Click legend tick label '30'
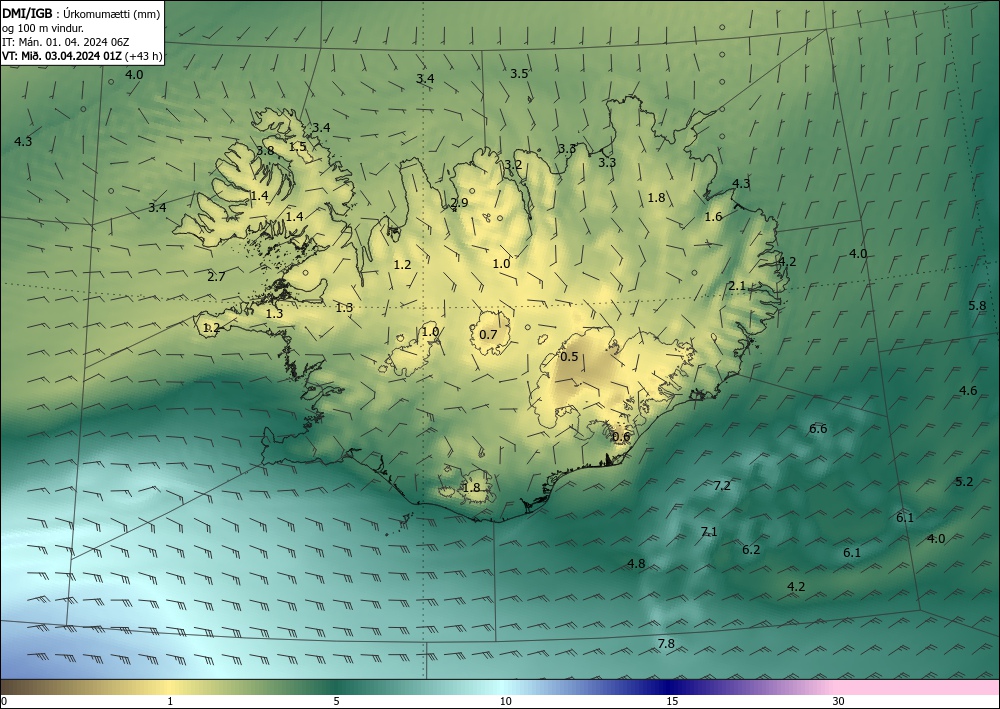The width and height of the screenshot is (1000, 709). pos(839,702)
